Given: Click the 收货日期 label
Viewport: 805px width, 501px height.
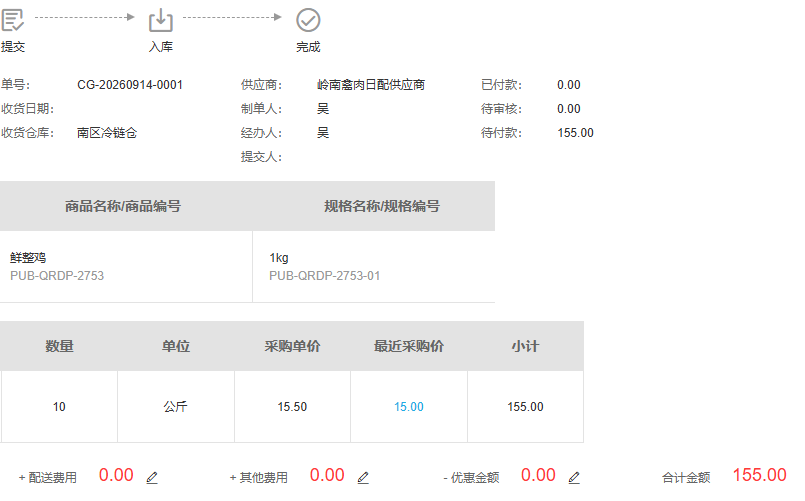Looking at the screenshot, I should tap(27, 109).
